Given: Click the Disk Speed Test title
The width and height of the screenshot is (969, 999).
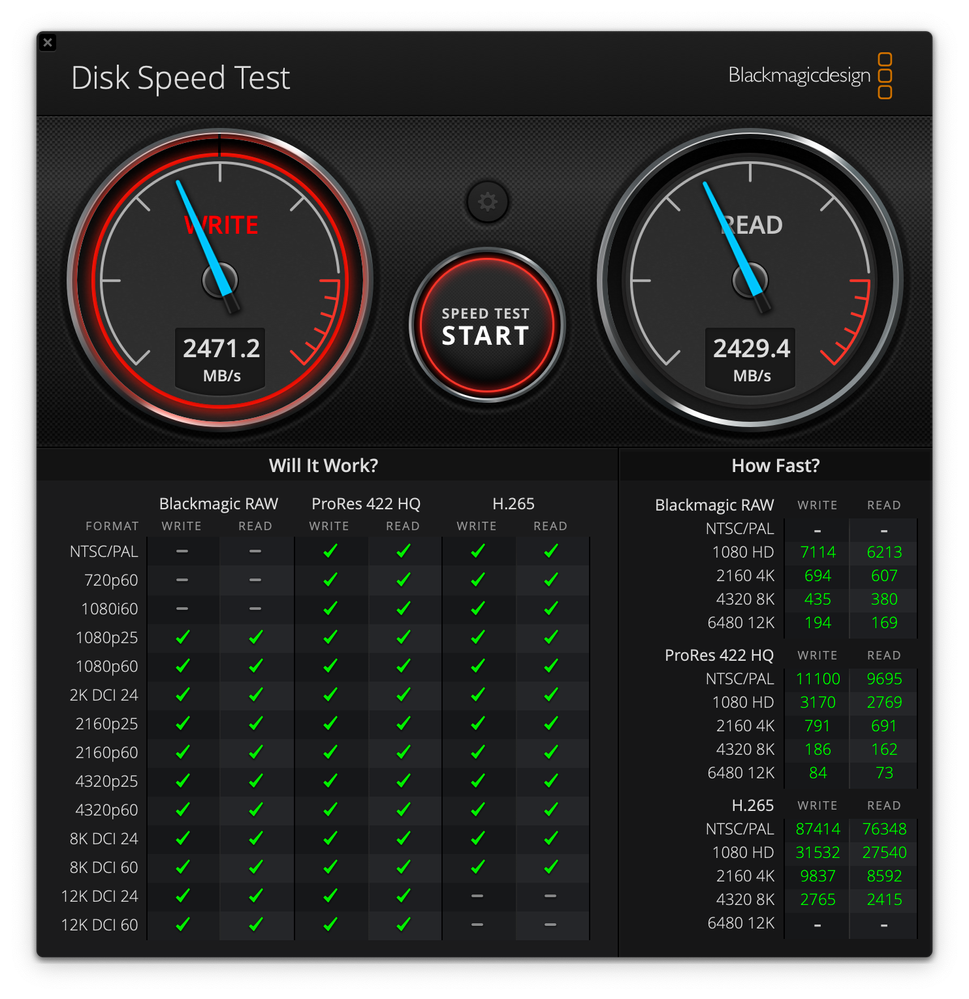Looking at the screenshot, I should click(180, 78).
